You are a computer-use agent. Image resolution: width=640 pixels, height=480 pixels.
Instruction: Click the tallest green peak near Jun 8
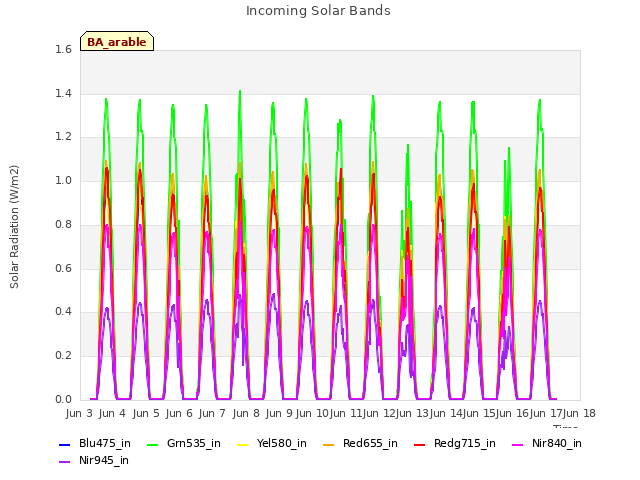[240, 91]
